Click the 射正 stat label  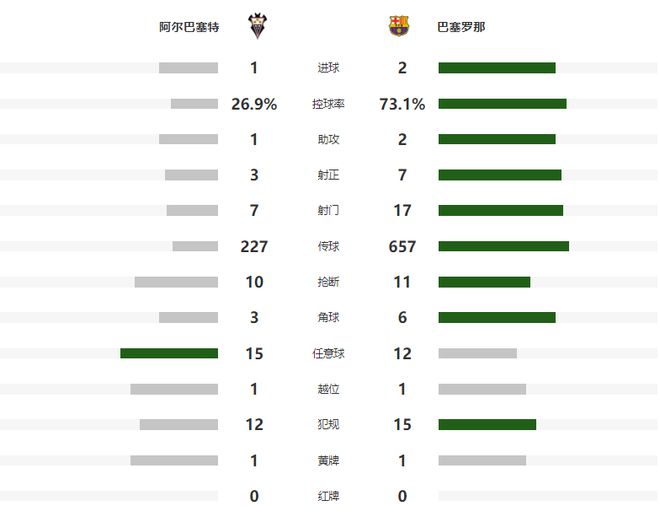coord(328,175)
